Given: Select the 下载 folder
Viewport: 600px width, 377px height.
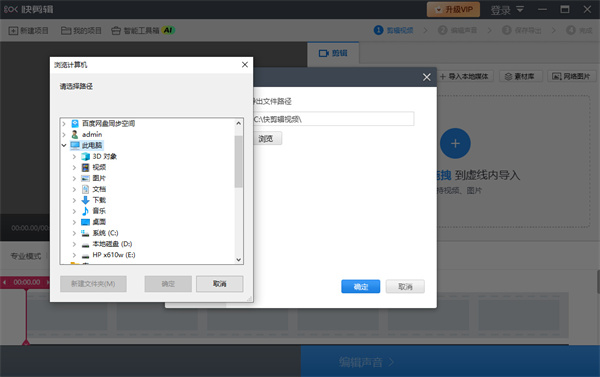Looking at the screenshot, I should 99,200.
